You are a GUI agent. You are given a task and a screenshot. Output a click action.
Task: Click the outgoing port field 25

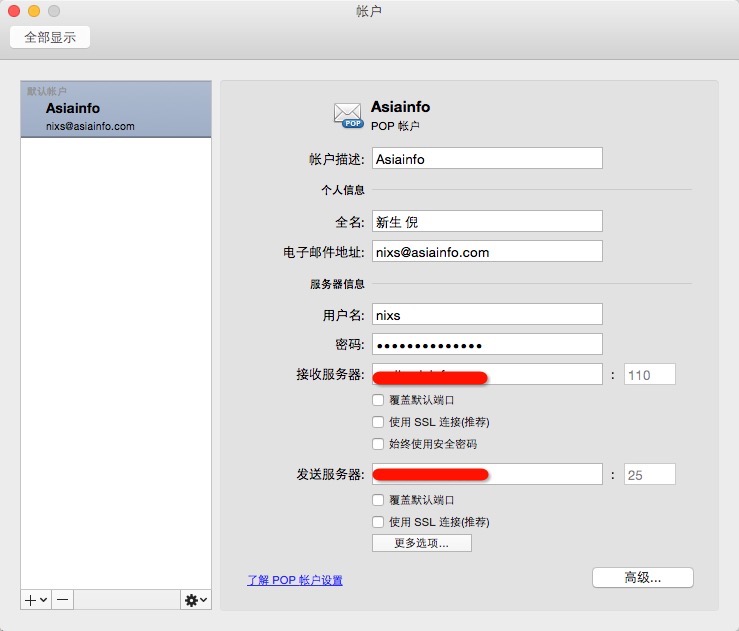[x=649, y=474]
